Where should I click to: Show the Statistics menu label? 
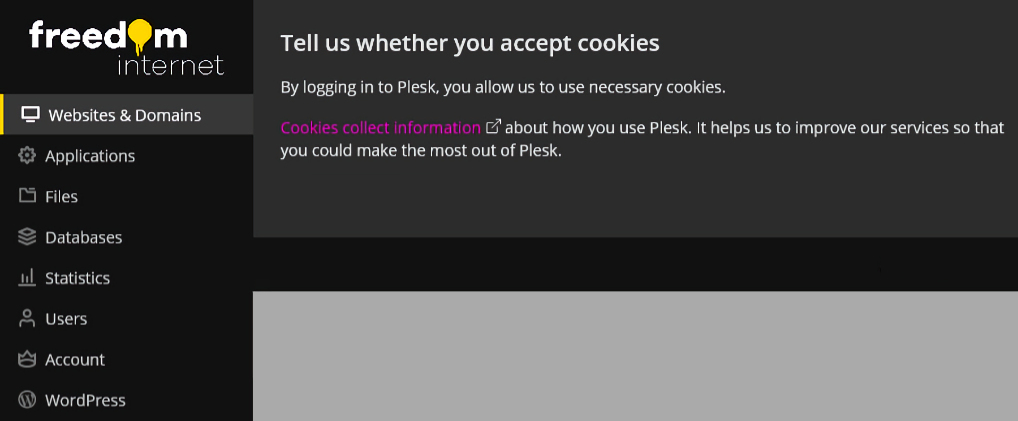tap(77, 278)
